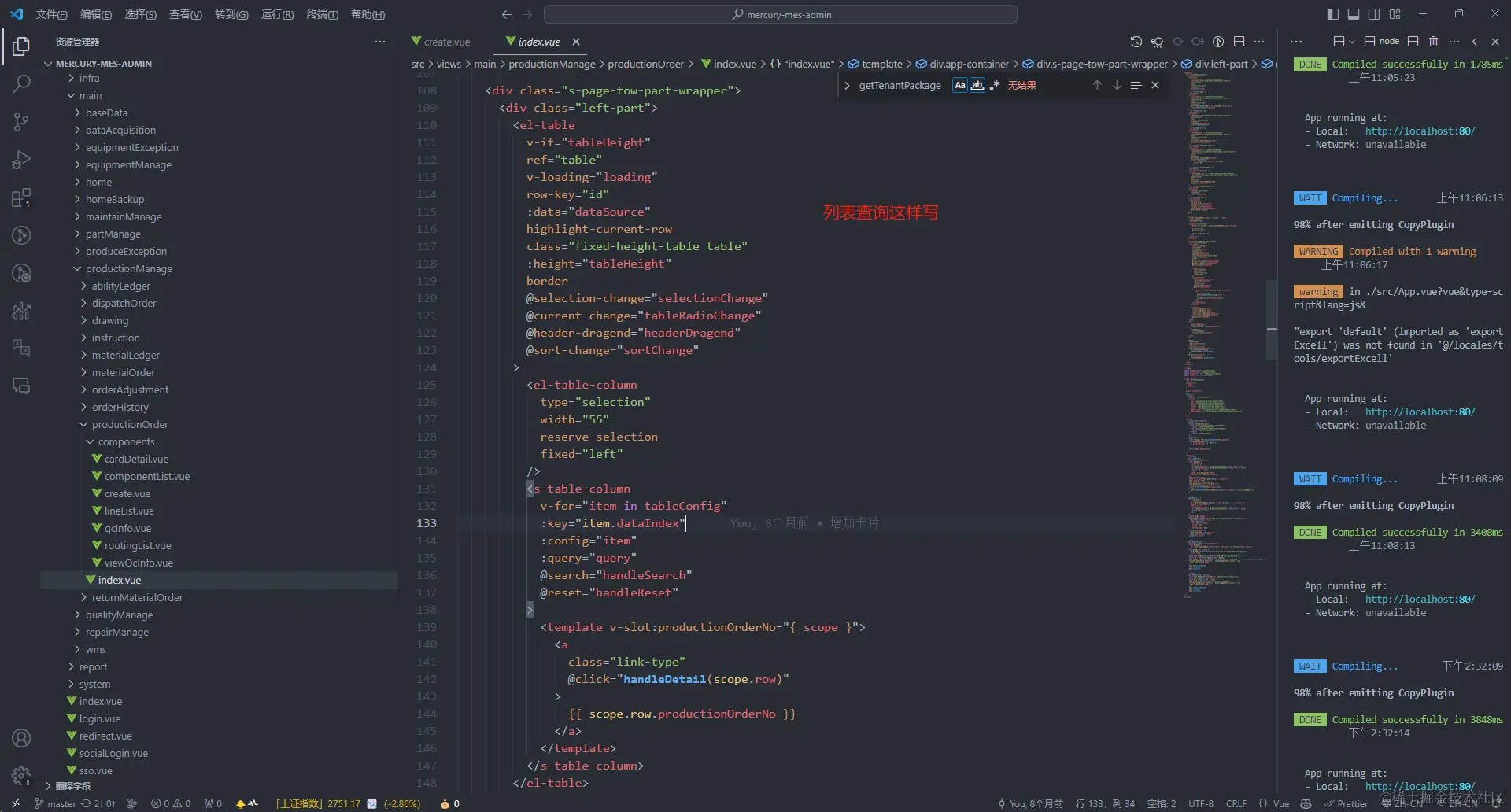Open terminal panel more actions ellipsis
Image resolution: width=1511 pixels, height=812 pixels.
coord(1454,42)
